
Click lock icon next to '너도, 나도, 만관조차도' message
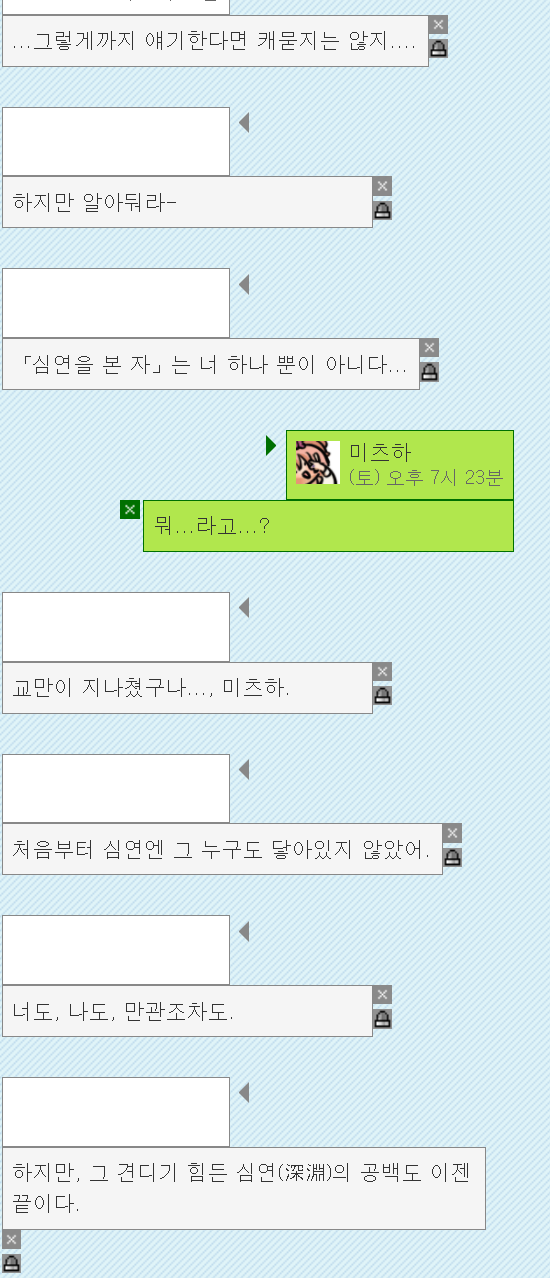pos(382,1019)
